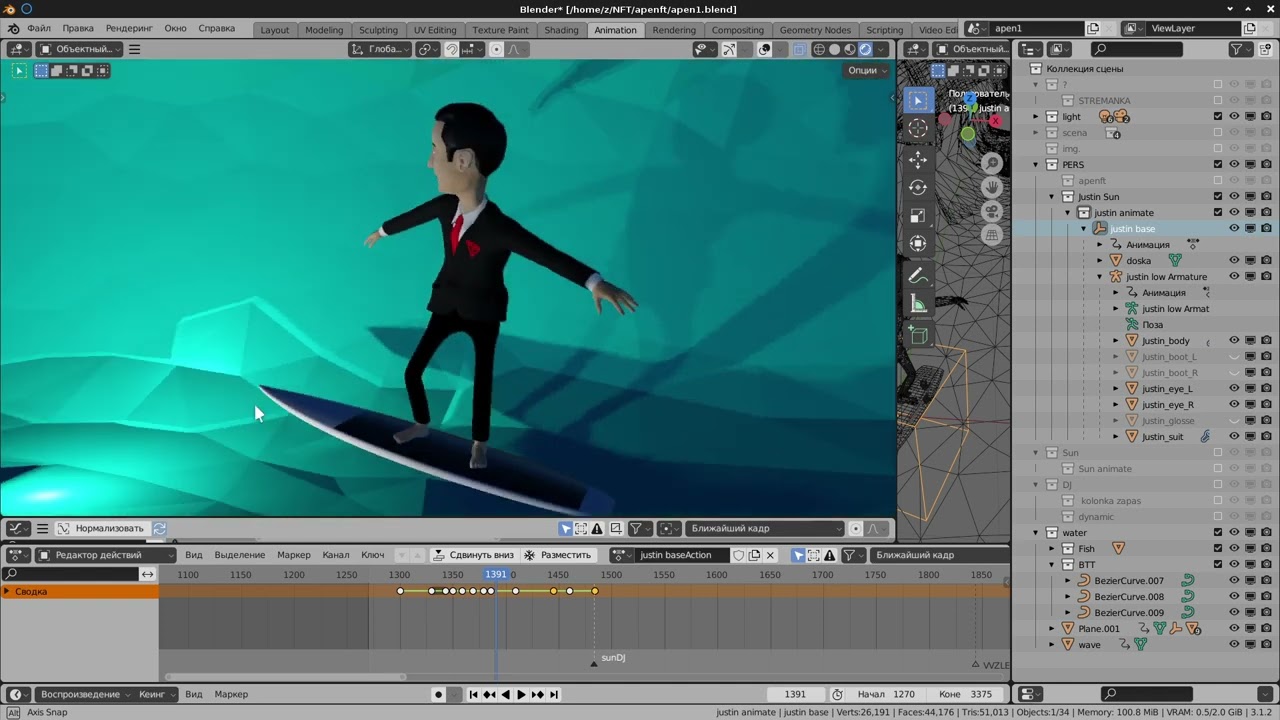Select the Measure tool
Image resolution: width=1280 pixels, height=720 pixels.
[x=918, y=304]
